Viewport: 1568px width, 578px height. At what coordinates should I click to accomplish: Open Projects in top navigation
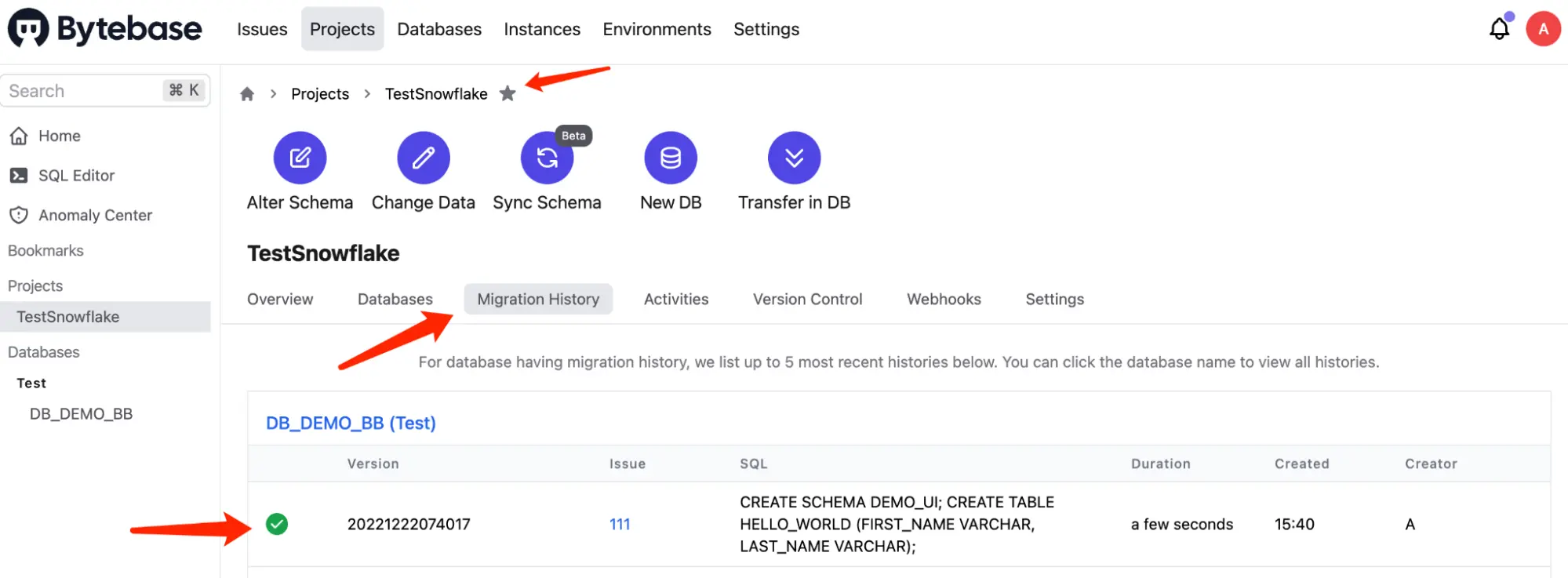[x=342, y=29]
